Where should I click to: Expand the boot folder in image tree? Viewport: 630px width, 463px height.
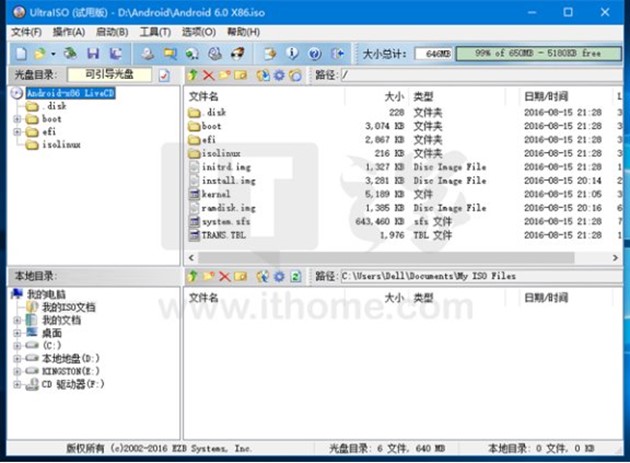pos(17,119)
